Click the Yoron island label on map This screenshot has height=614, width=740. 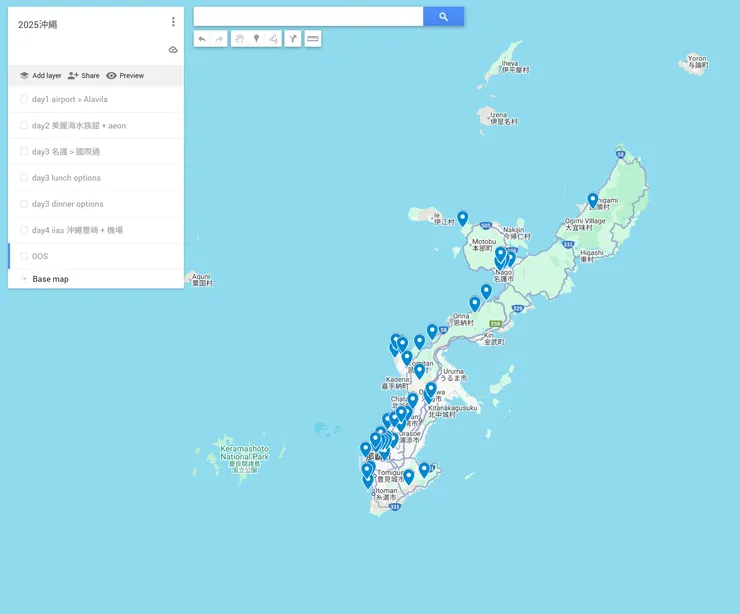[698, 62]
